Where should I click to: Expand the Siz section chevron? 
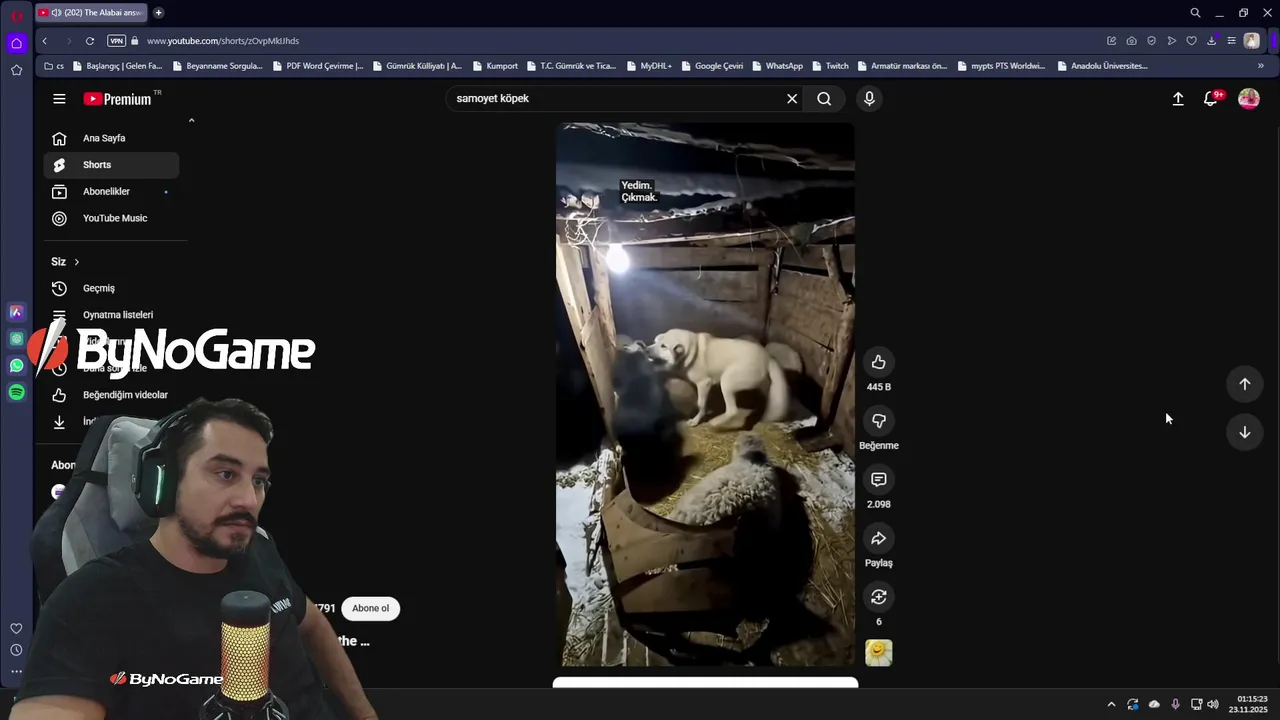point(76,262)
